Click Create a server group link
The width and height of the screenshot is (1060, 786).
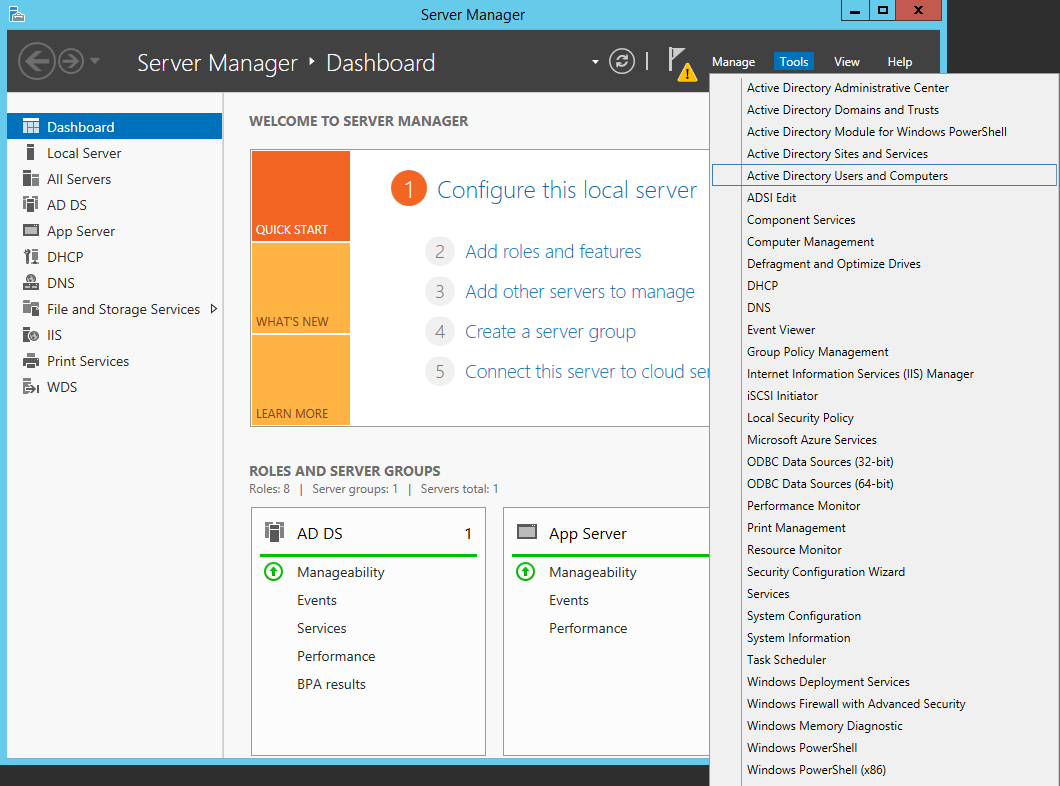[x=550, y=331]
